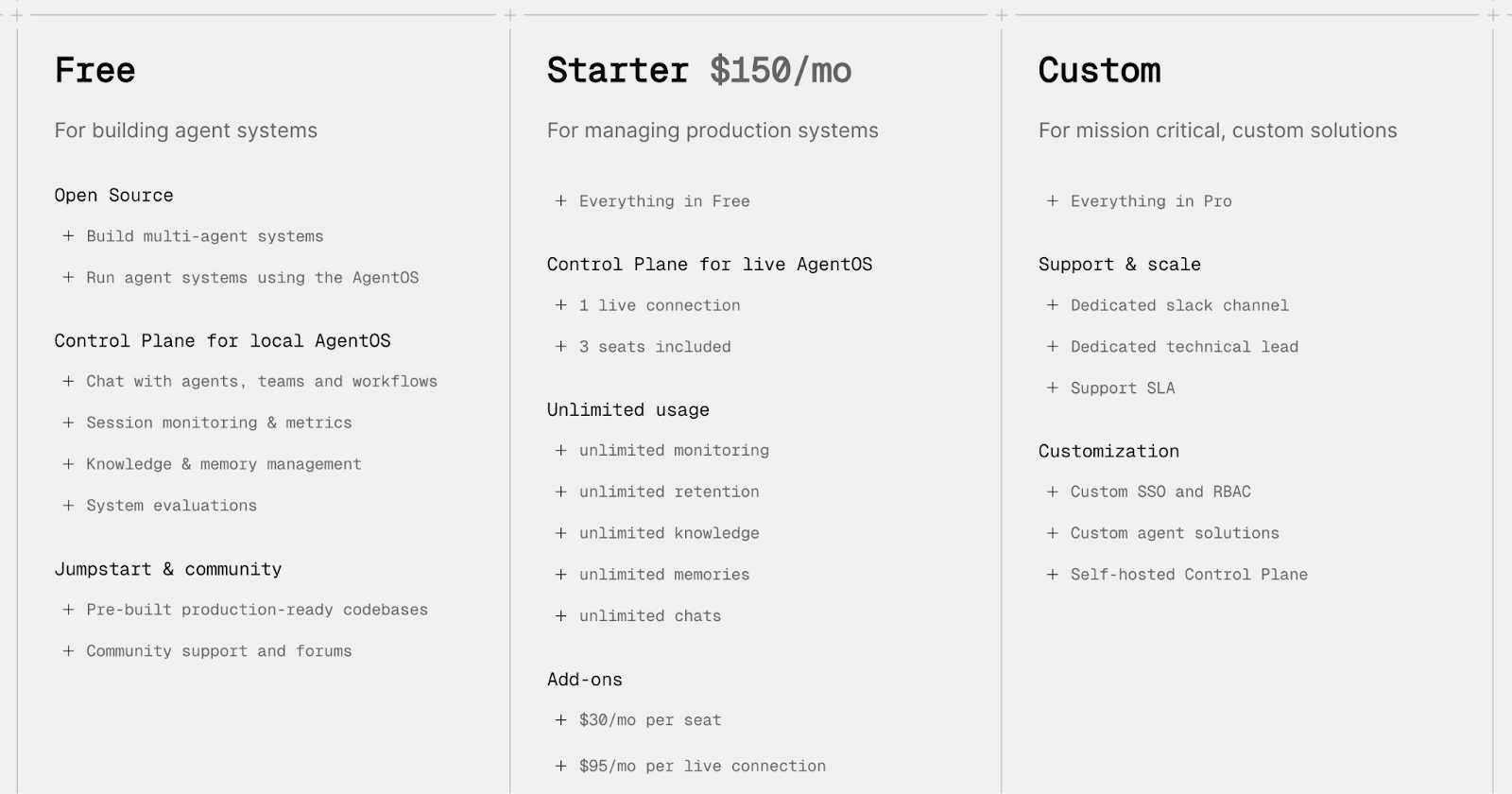Click plus icon beside unlimited retention
This screenshot has height=794, width=1512.
[x=560, y=492]
